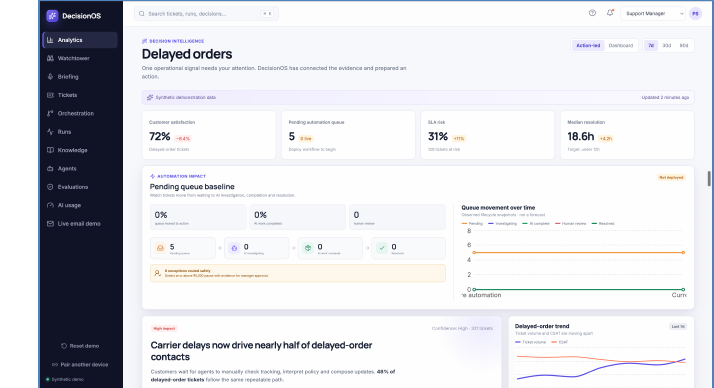Click the Not deployed status badge
The image size is (714, 388).
(x=671, y=178)
